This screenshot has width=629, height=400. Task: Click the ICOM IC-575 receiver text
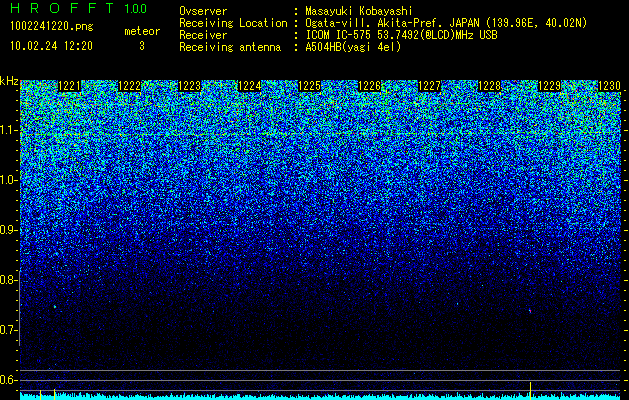pyautogui.click(x=402, y=35)
